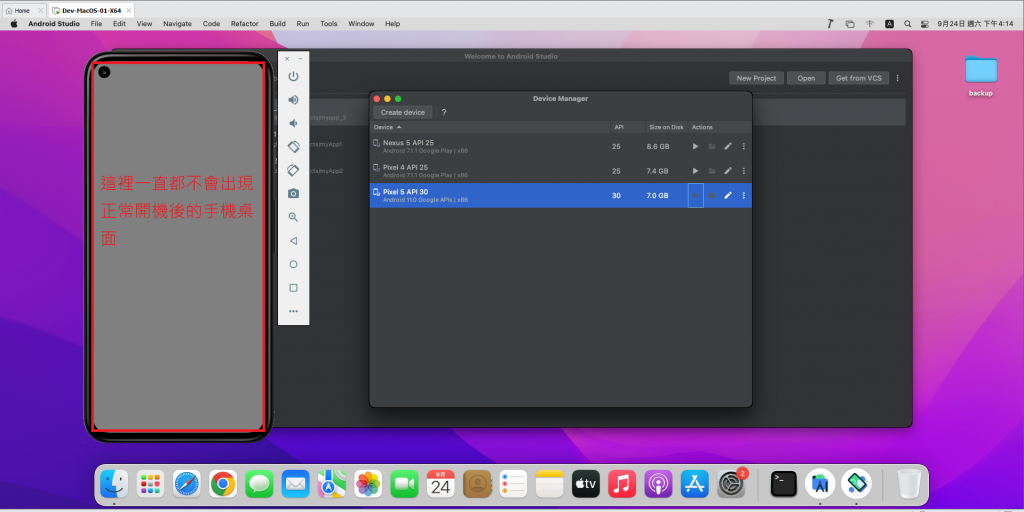Show Pixel 5 API 30 files folder icon
This screenshot has height=512, width=1024.
click(712, 195)
